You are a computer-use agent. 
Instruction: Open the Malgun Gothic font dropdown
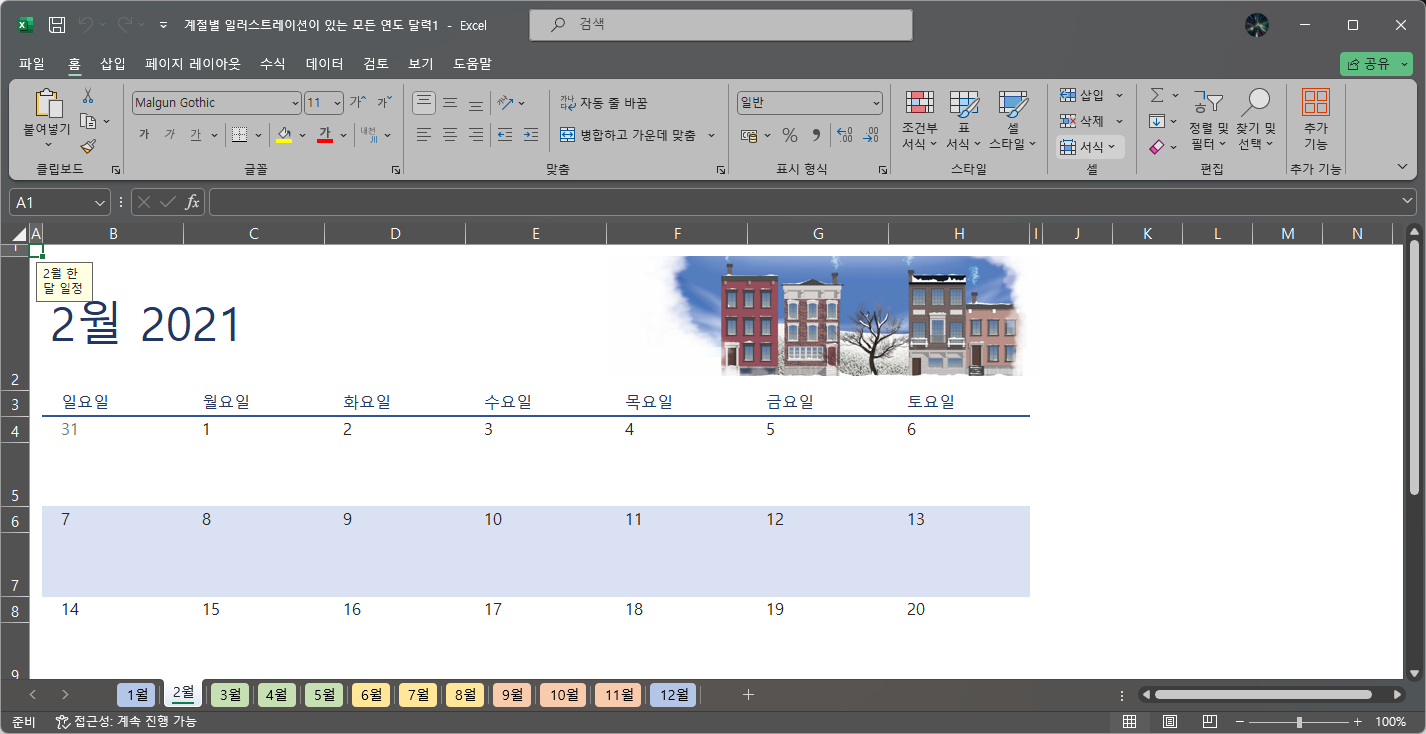point(295,103)
